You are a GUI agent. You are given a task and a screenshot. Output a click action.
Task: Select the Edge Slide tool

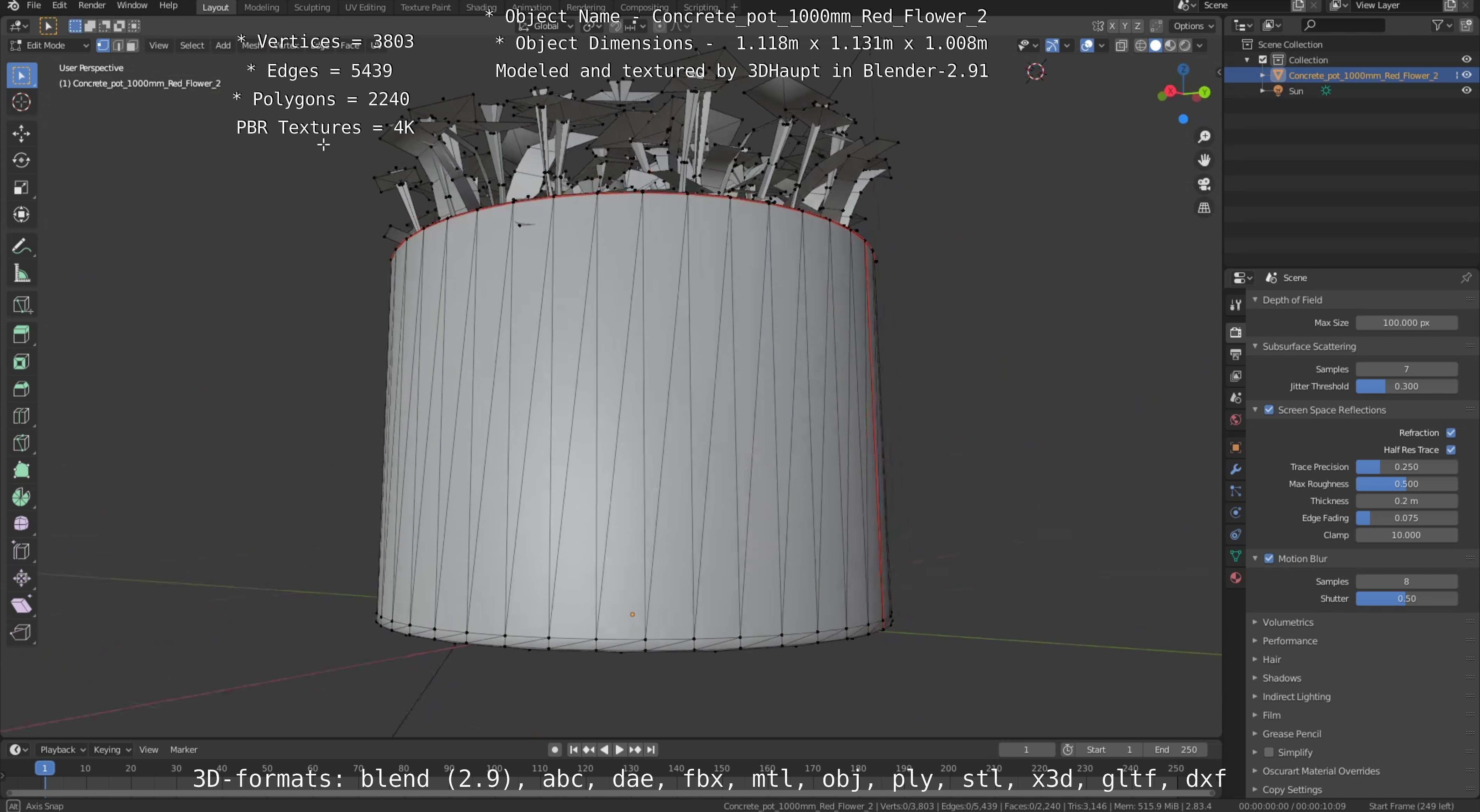[21, 551]
